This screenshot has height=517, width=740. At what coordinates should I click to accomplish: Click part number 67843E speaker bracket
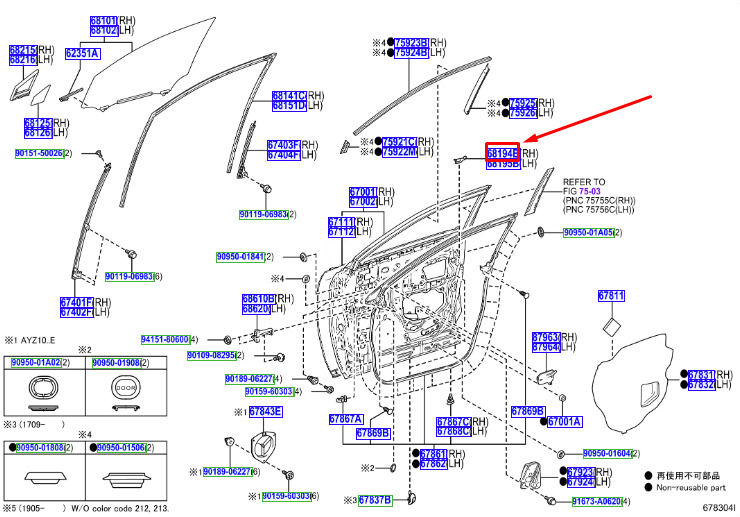265,412
